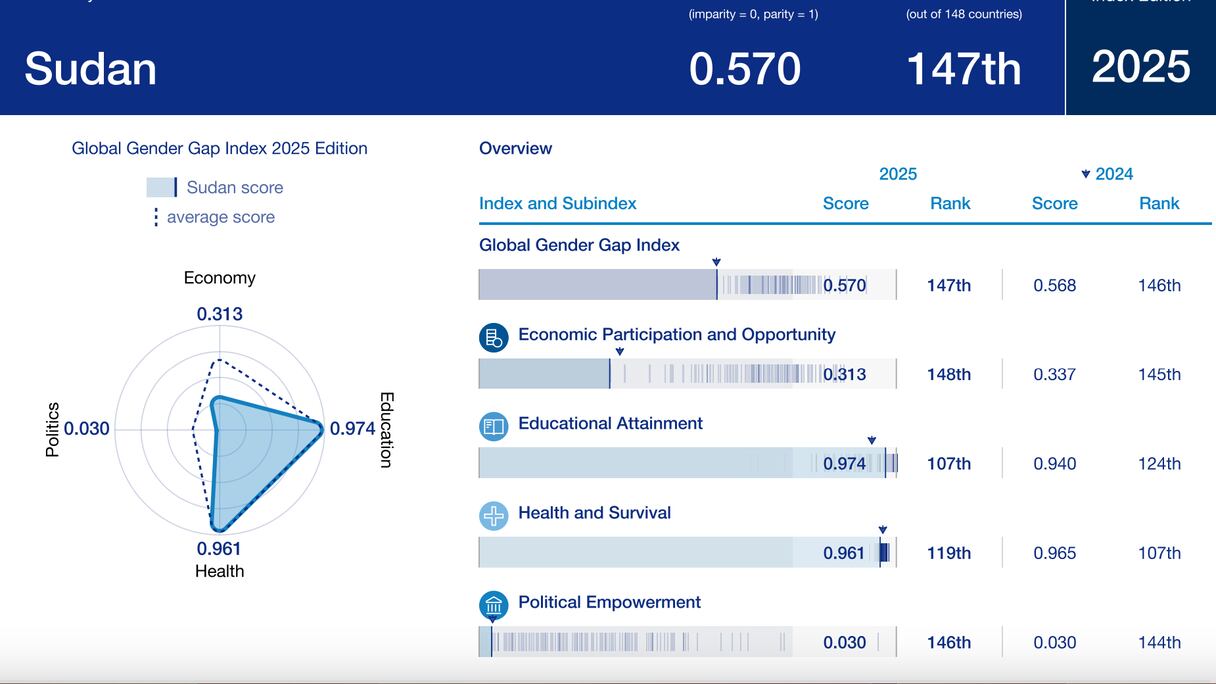Open the Political Empowerment subindex label
1216x684 pixels.
tap(609, 602)
